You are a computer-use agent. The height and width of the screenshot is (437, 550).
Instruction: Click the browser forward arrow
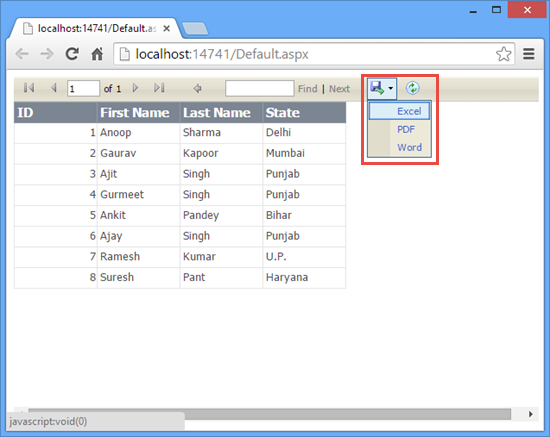click(x=47, y=54)
